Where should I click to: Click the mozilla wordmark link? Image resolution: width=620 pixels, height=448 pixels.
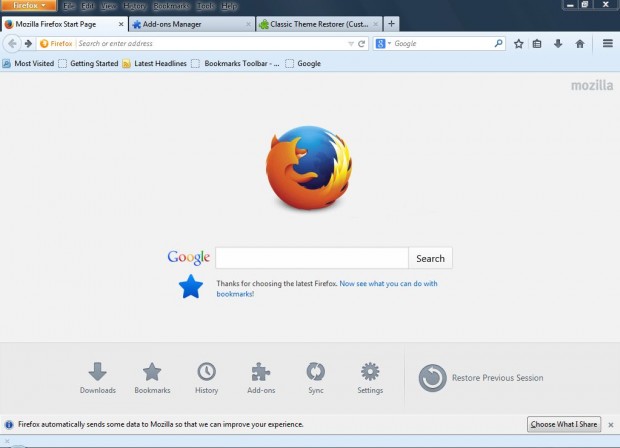[x=592, y=85]
